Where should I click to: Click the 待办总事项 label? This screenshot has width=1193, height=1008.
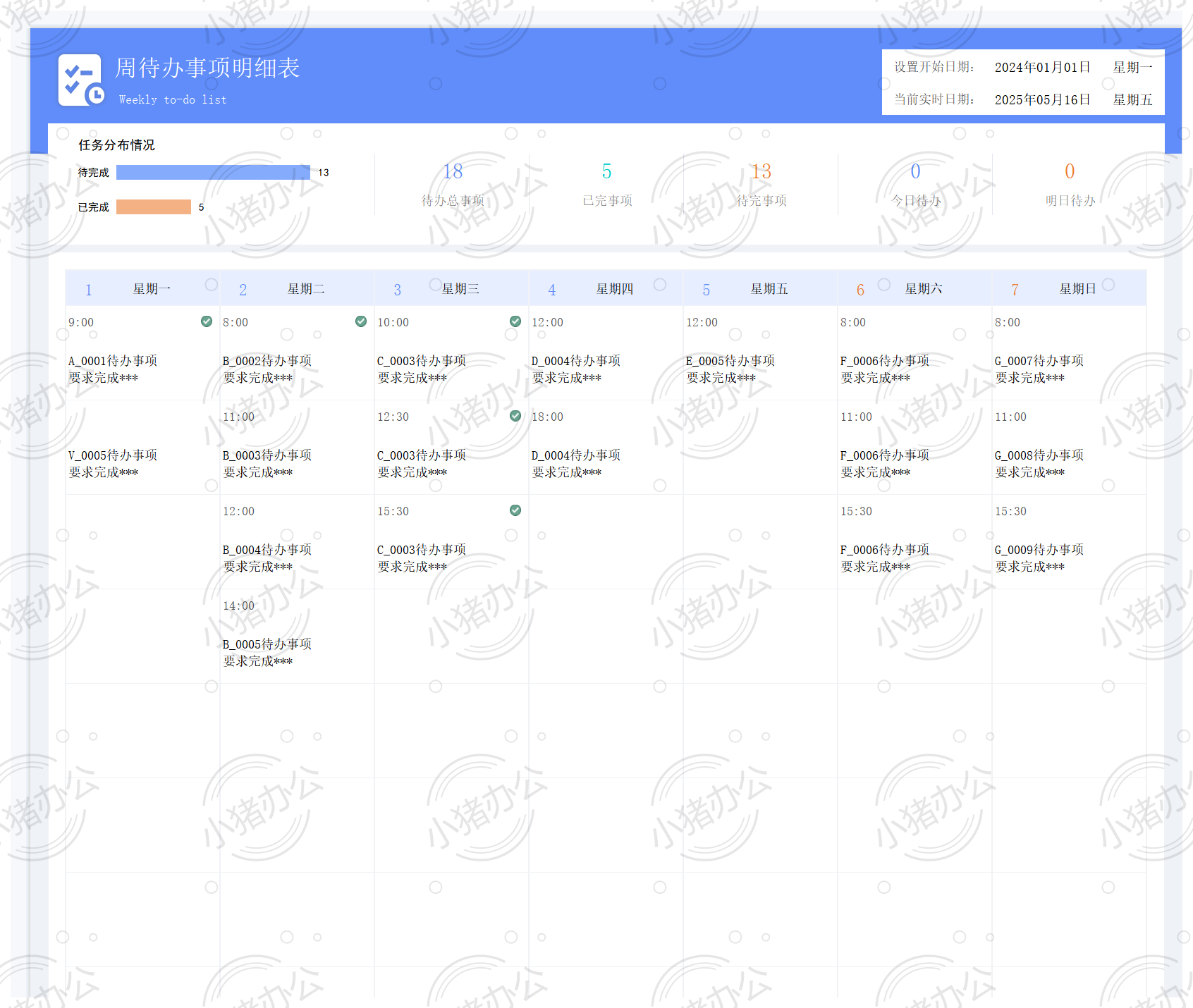(453, 201)
